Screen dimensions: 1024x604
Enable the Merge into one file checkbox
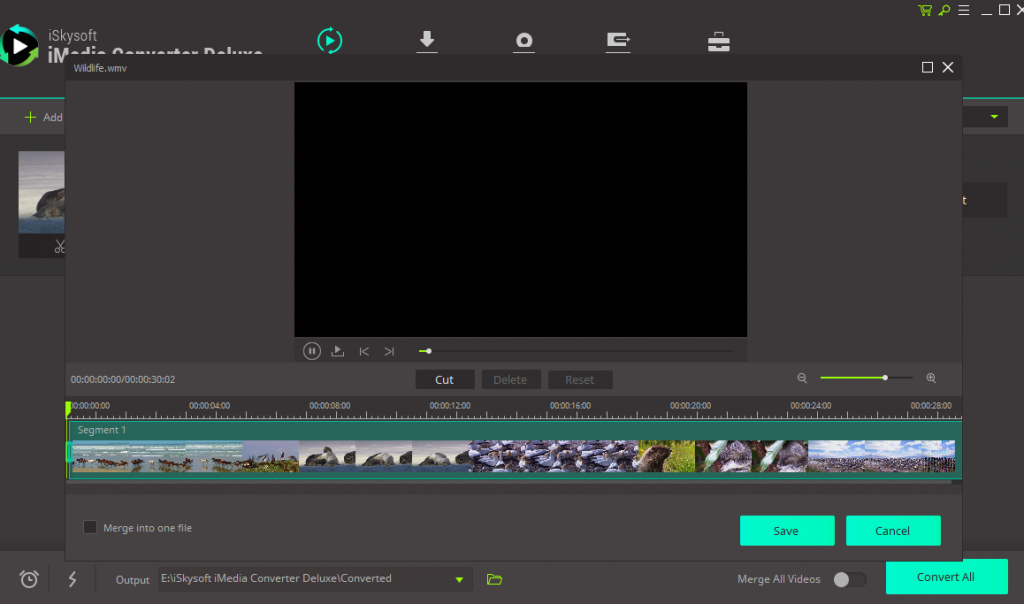pos(89,527)
